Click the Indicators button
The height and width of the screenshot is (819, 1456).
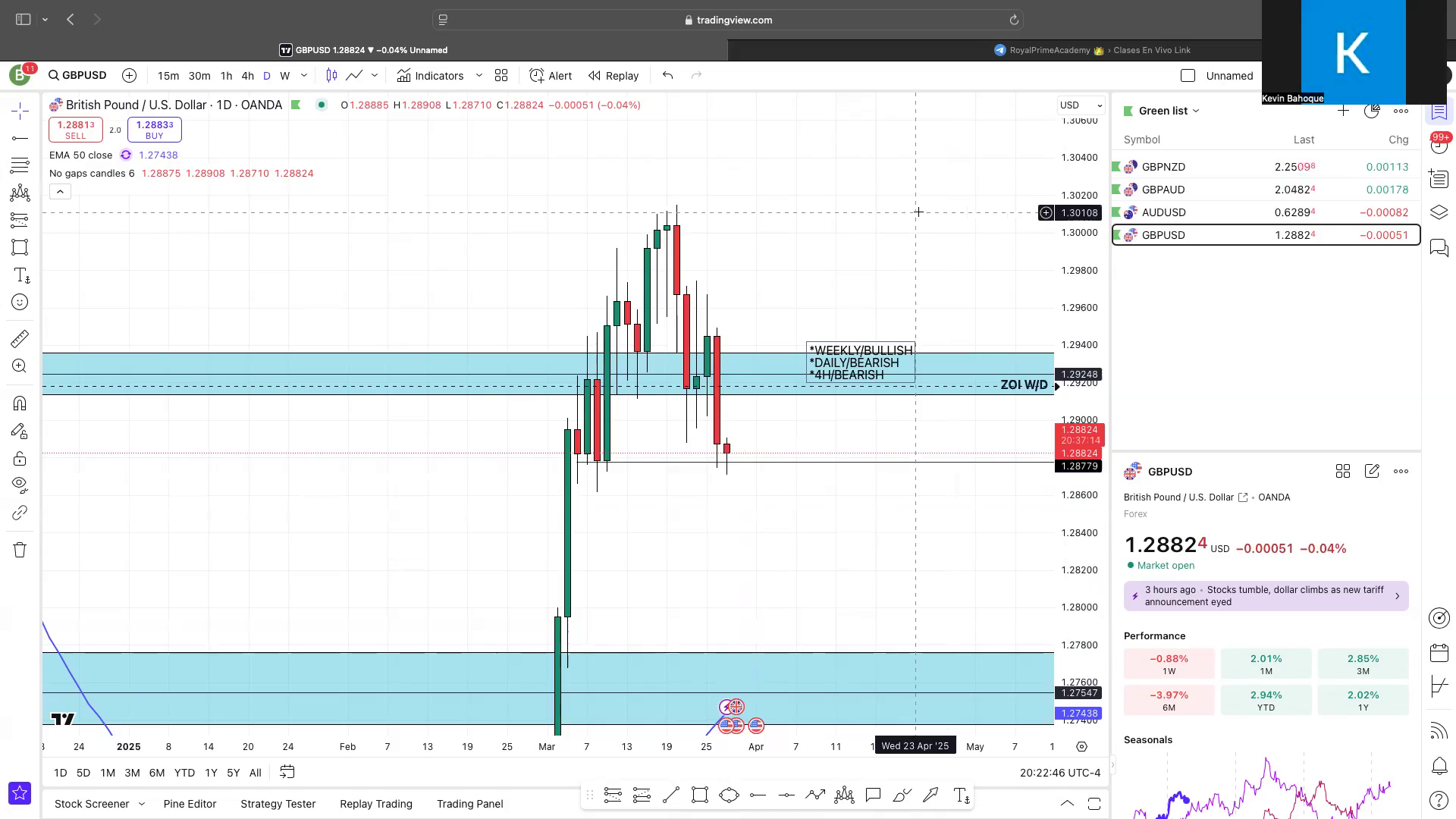(430, 75)
